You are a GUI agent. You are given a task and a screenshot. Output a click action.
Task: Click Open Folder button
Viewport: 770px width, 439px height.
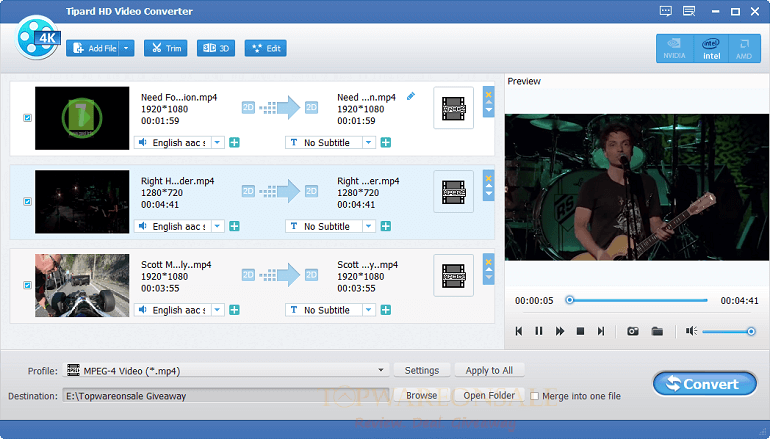point(489,395)
